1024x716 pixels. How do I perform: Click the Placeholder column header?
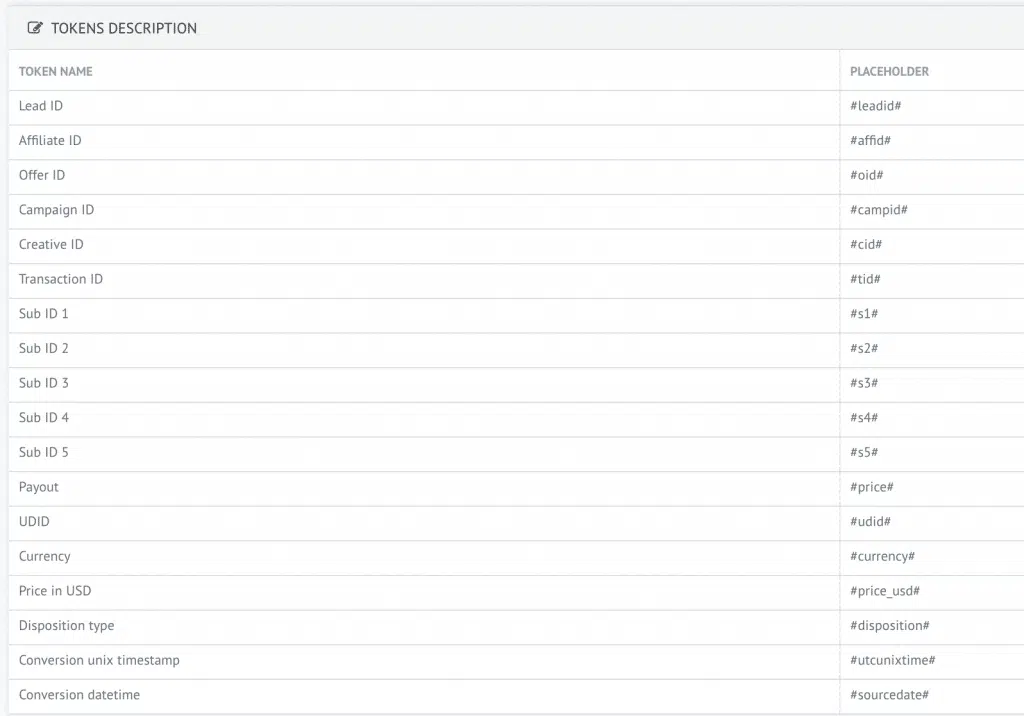click(889, 72)
